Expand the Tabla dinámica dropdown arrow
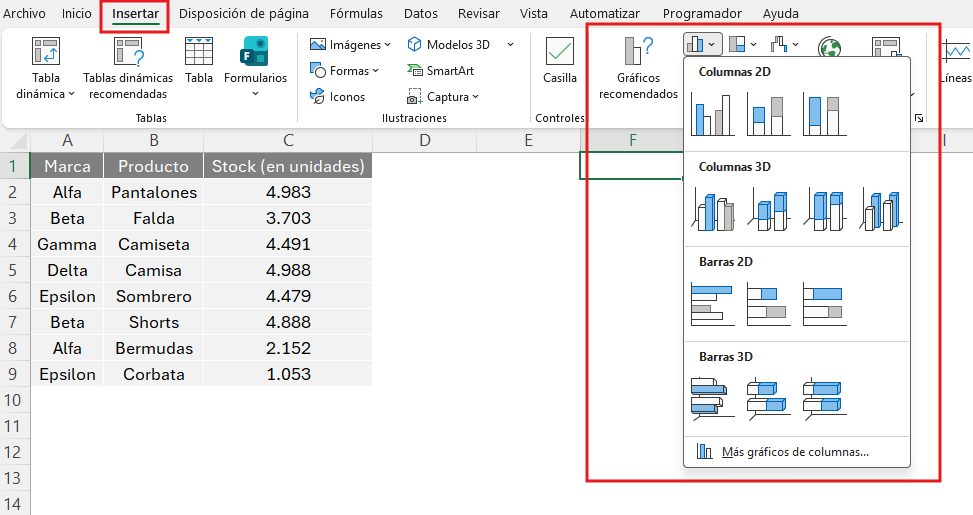Viewport: 973px width, 515px height. [x=71, y=94]
